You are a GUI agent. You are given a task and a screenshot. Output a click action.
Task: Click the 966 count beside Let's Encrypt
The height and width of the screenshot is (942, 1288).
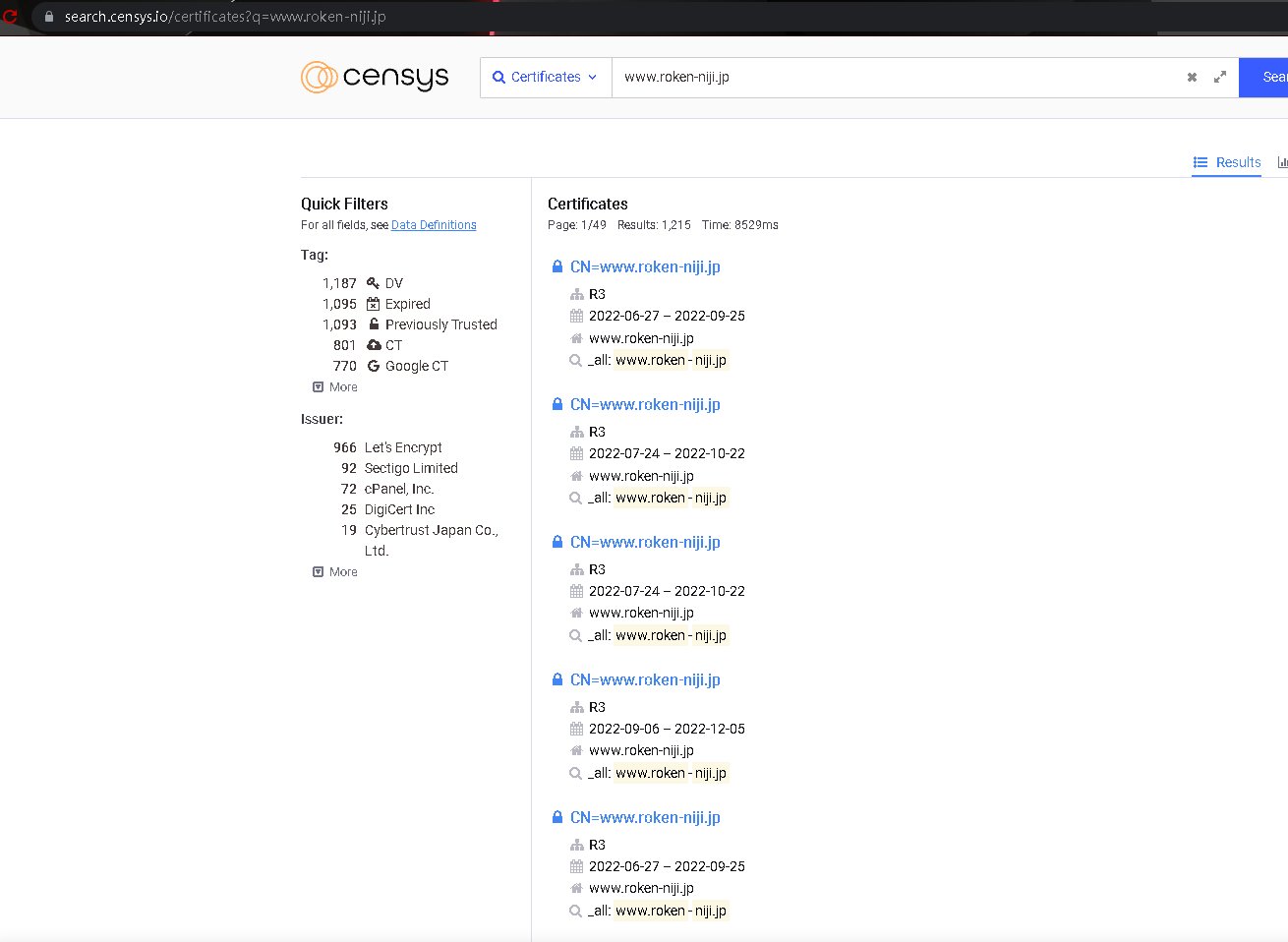coord(345,447)
